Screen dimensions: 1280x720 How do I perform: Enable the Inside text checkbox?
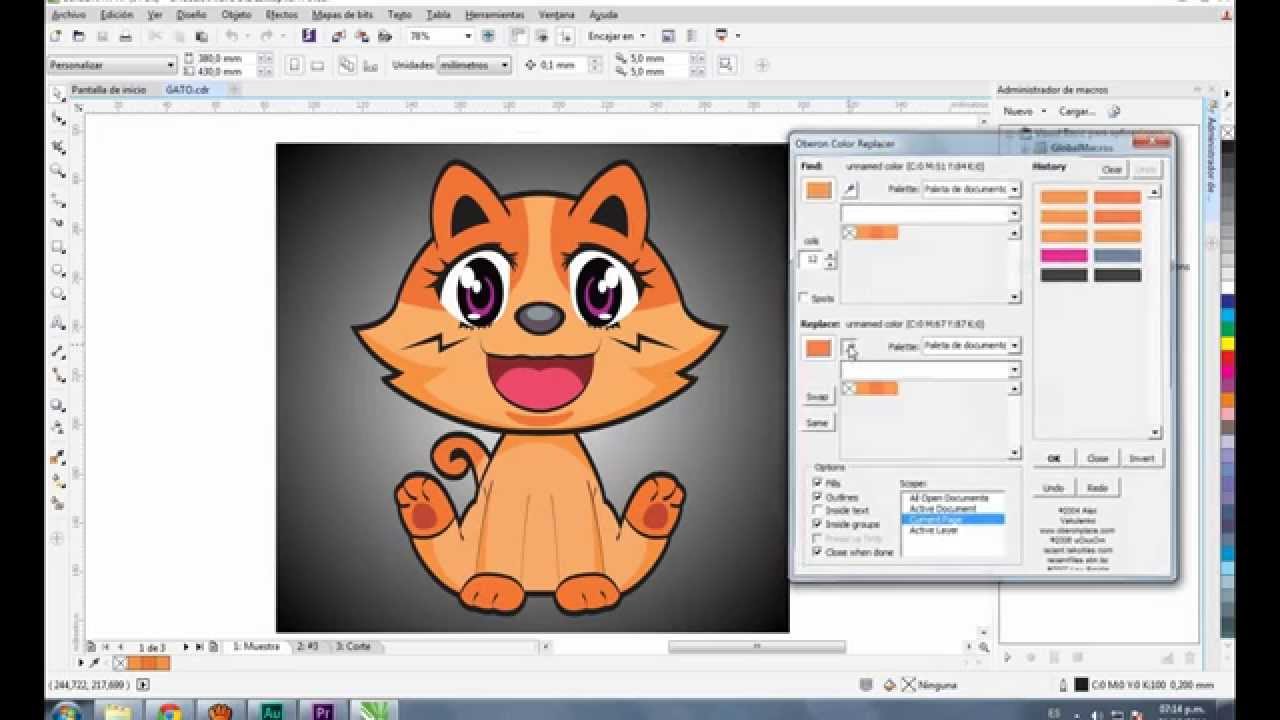click(818, 510)
